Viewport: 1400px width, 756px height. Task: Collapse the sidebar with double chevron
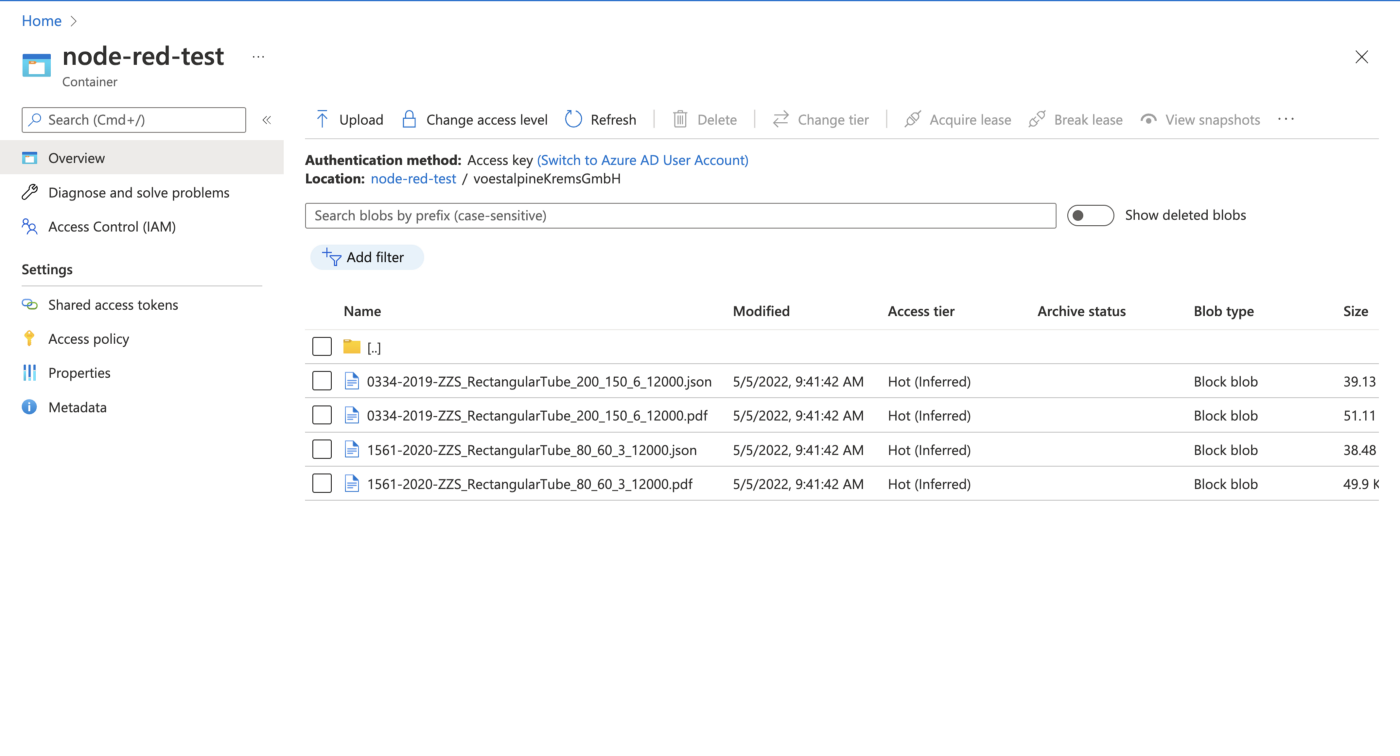click(x=267, y=120)
